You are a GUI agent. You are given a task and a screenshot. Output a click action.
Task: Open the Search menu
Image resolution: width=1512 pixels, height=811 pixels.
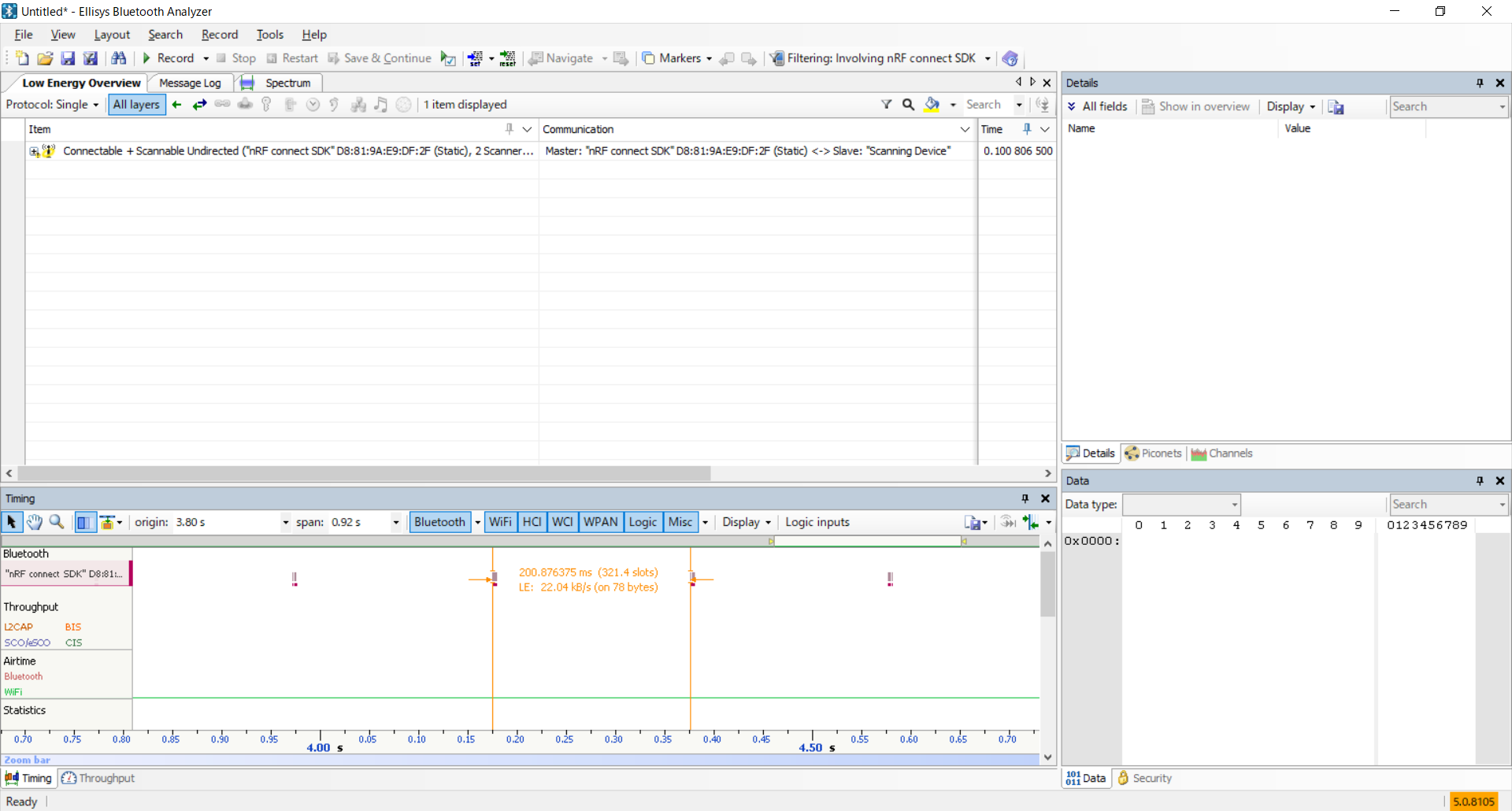[165, 35]
